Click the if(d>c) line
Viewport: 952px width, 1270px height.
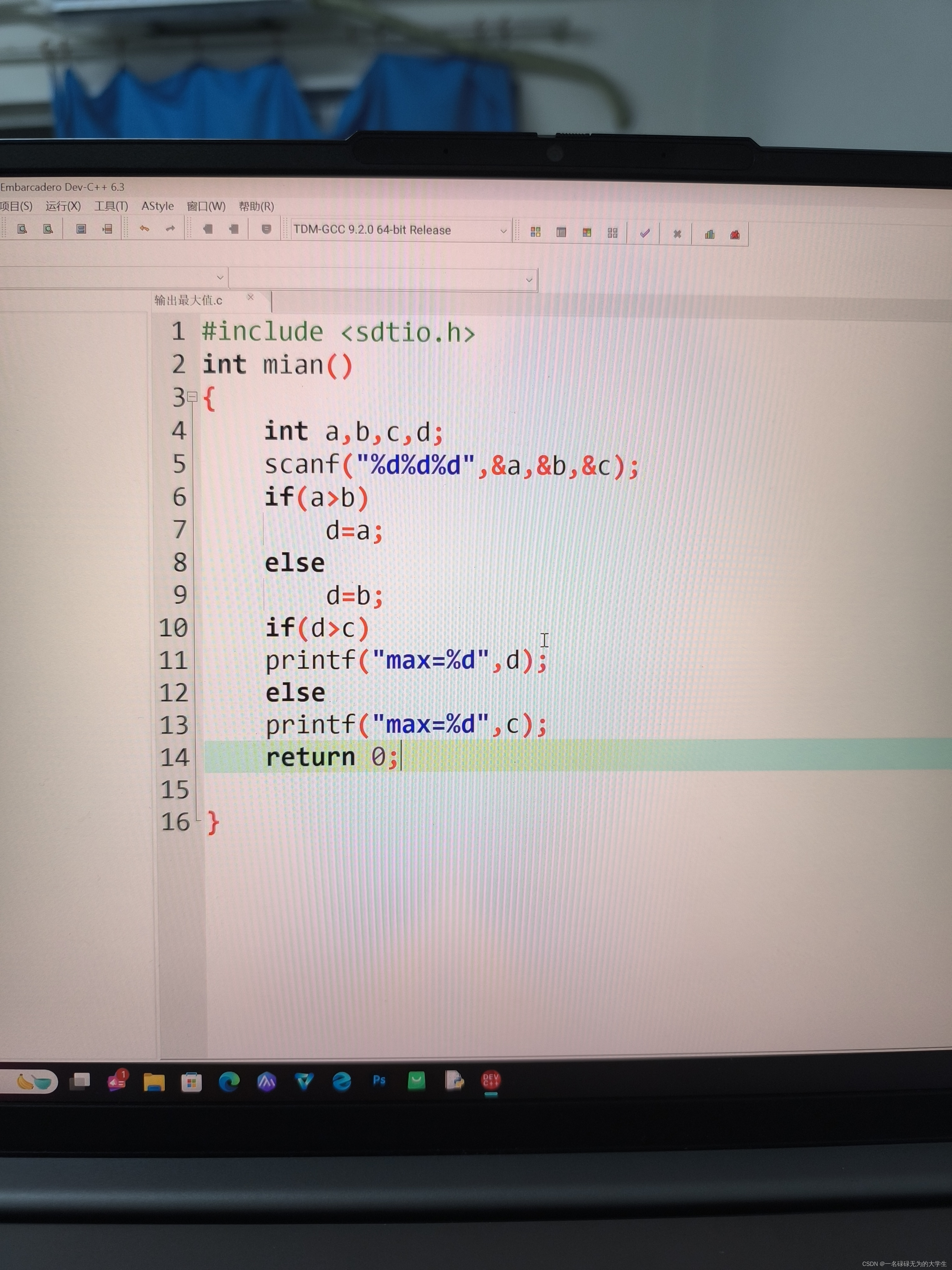point(317,628)
